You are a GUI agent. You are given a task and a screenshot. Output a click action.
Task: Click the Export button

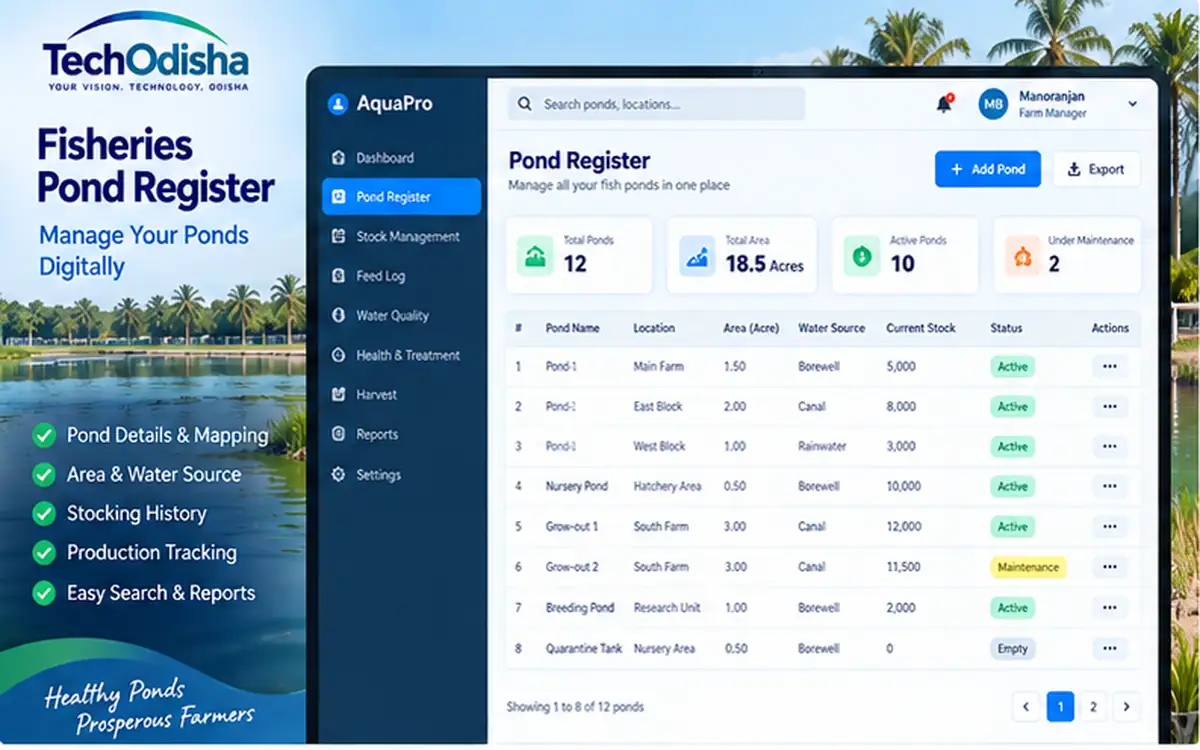pos(1096,169)
